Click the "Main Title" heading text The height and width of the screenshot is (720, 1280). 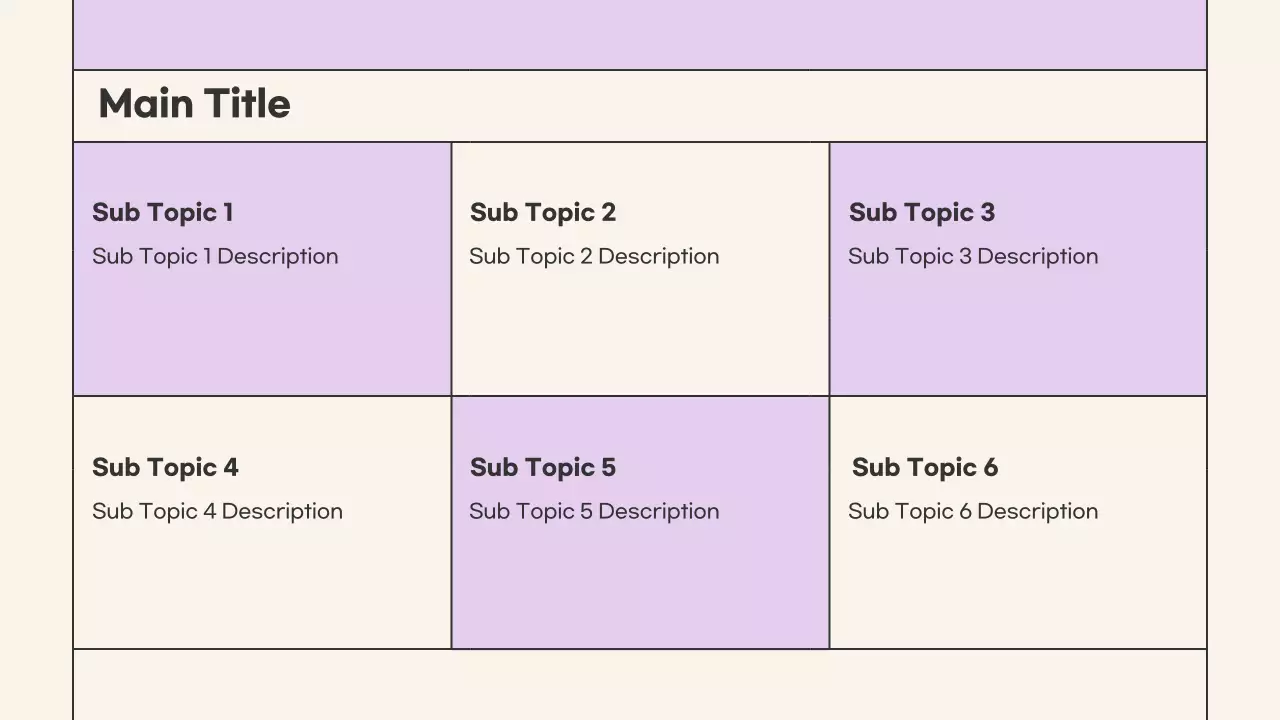pyautogui.click(x=194, y=104)
